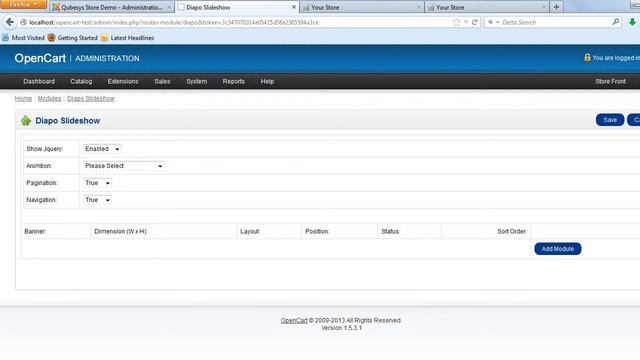Open the Firefox menu button
Screen dimensions: 640x360
coord(24,4)
